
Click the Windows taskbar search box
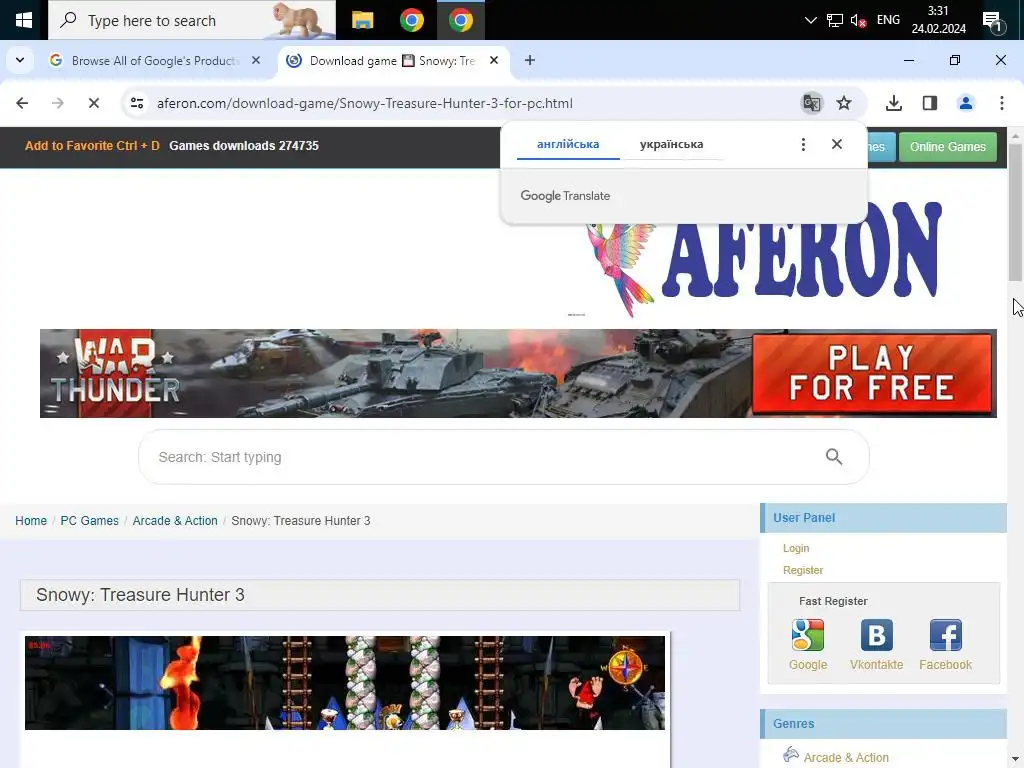click(x=192, y=20)
